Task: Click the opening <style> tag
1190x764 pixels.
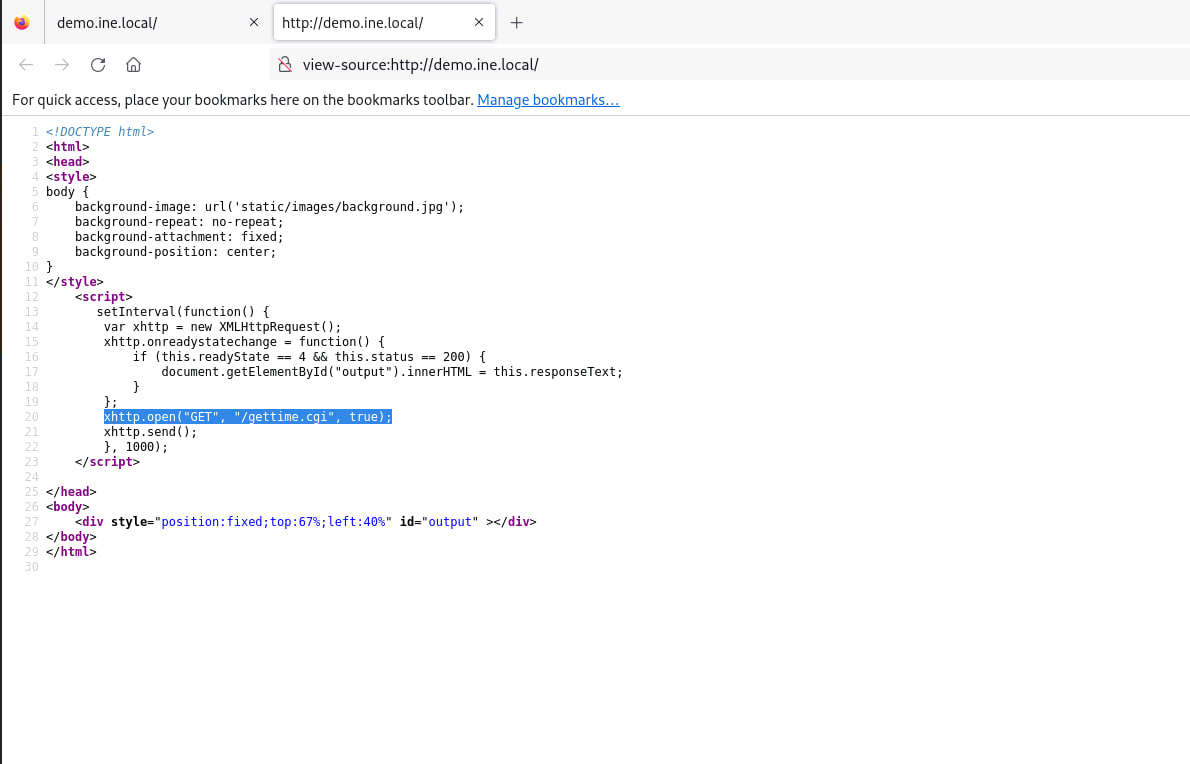Action: pos(71,177)
